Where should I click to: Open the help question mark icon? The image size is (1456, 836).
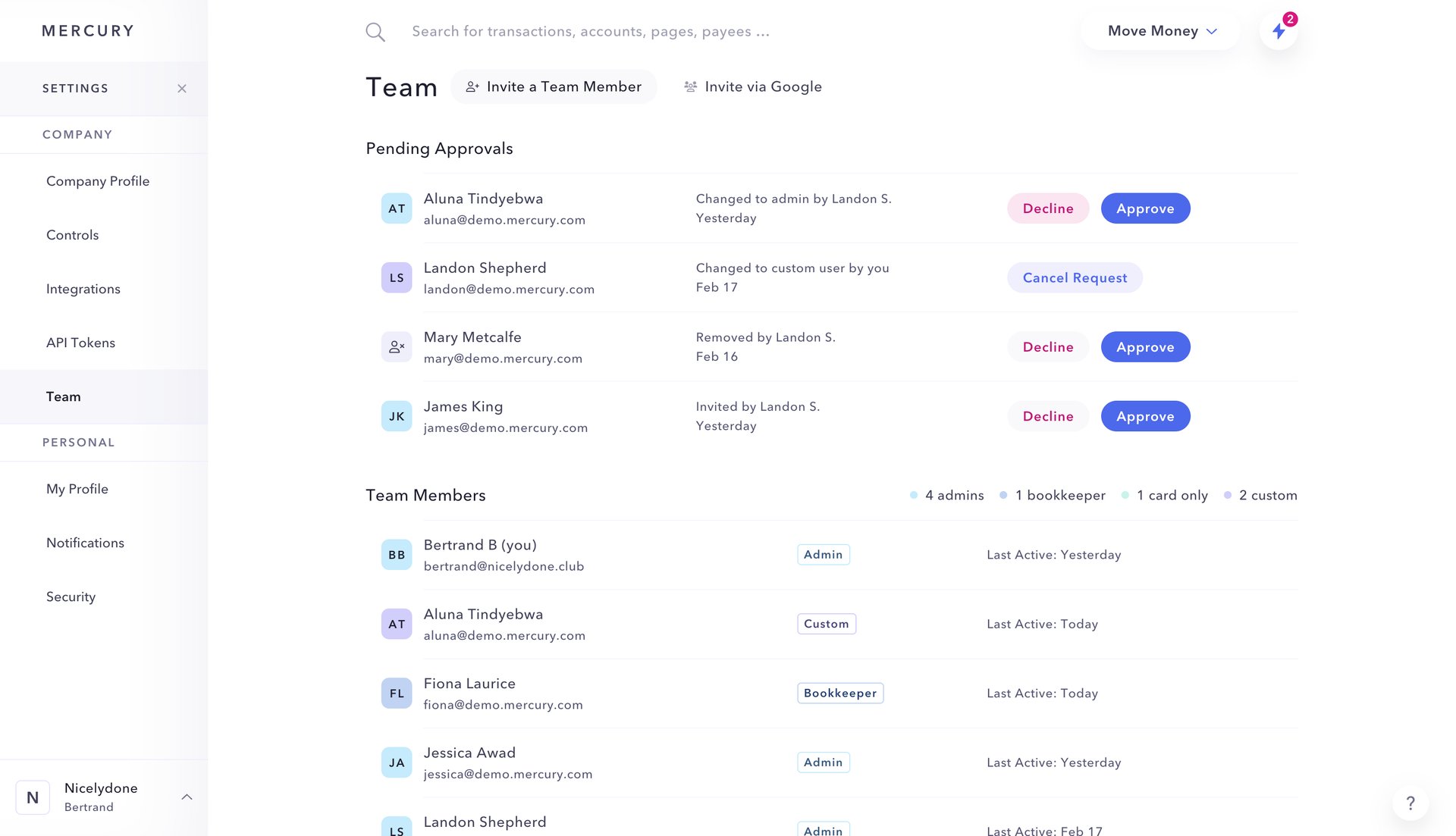(1410, 803)
